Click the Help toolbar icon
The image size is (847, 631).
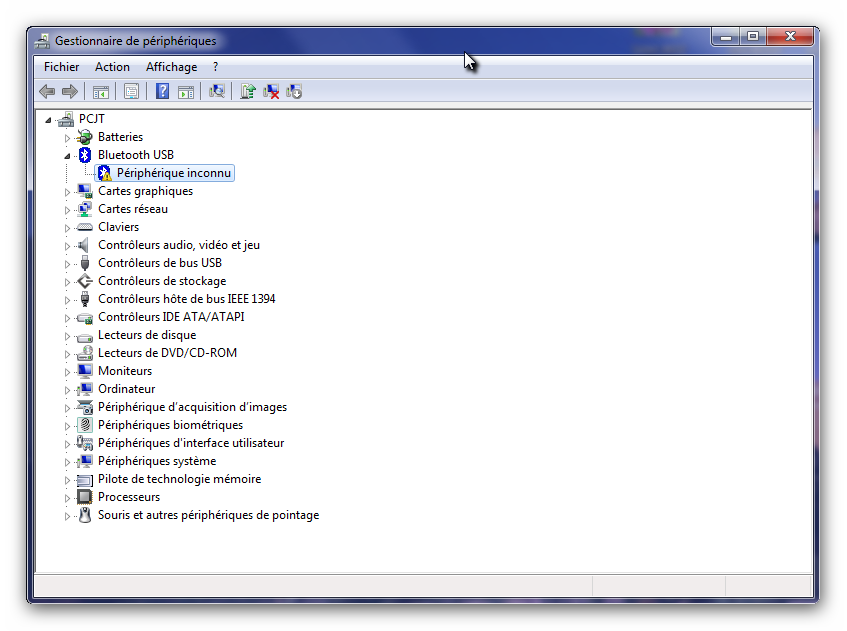162,92
